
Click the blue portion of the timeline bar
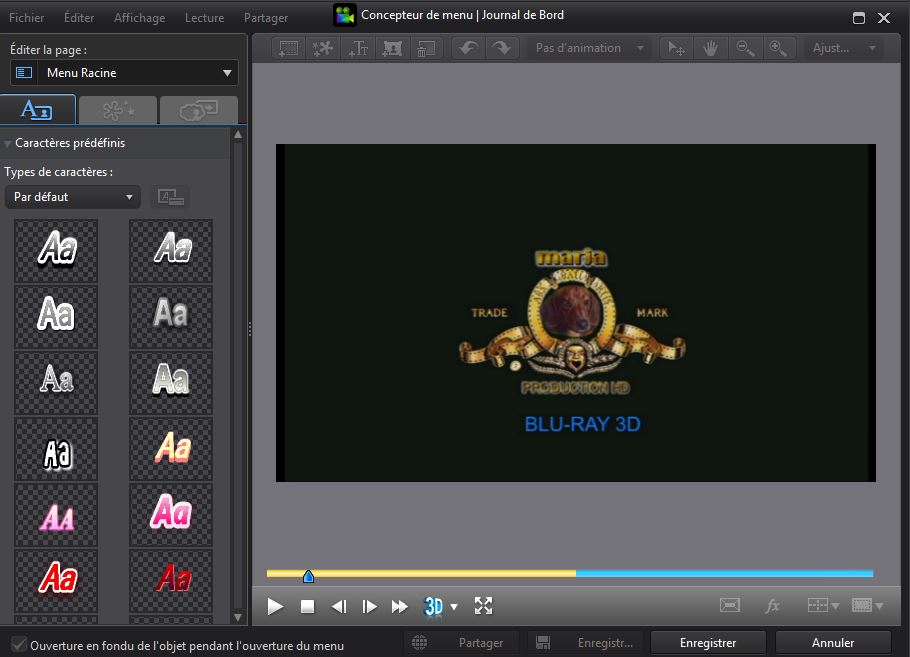coord(724,573)
